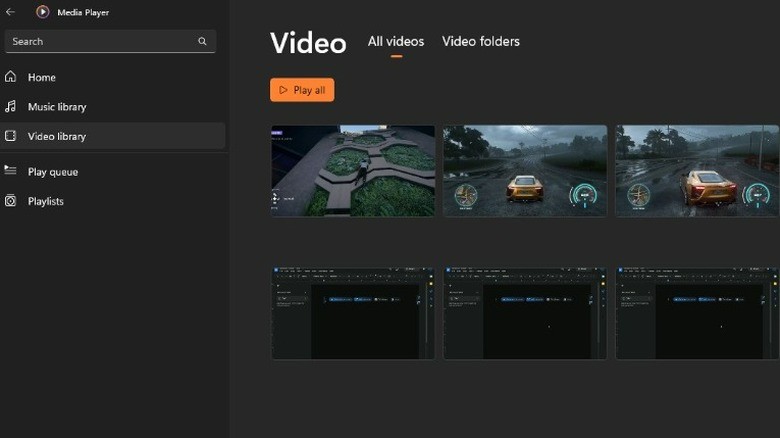Viewport: 780px width, 438px height.
Task: Click the Media Player app logo
Action: click(x=42, y=12)
